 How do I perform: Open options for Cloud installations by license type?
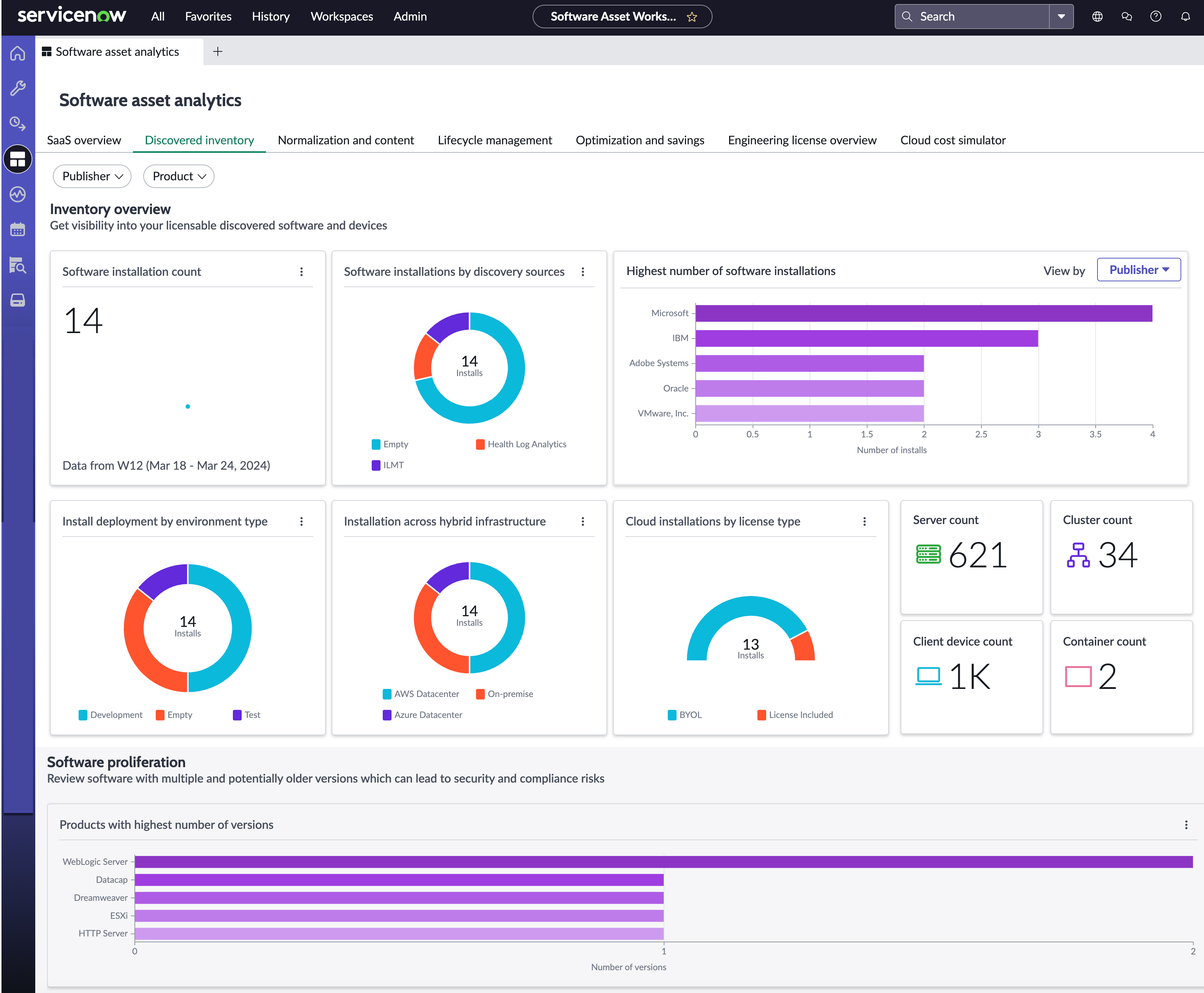pyautogui.click(x=864, y=521)
